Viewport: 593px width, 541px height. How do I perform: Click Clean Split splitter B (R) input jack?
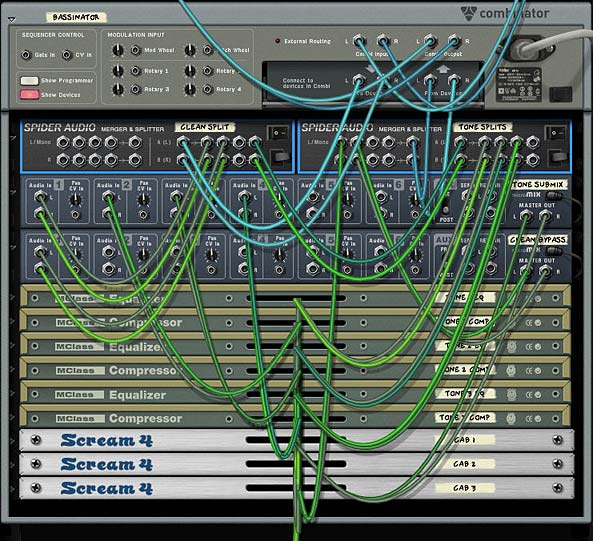[x=183, y=160]
